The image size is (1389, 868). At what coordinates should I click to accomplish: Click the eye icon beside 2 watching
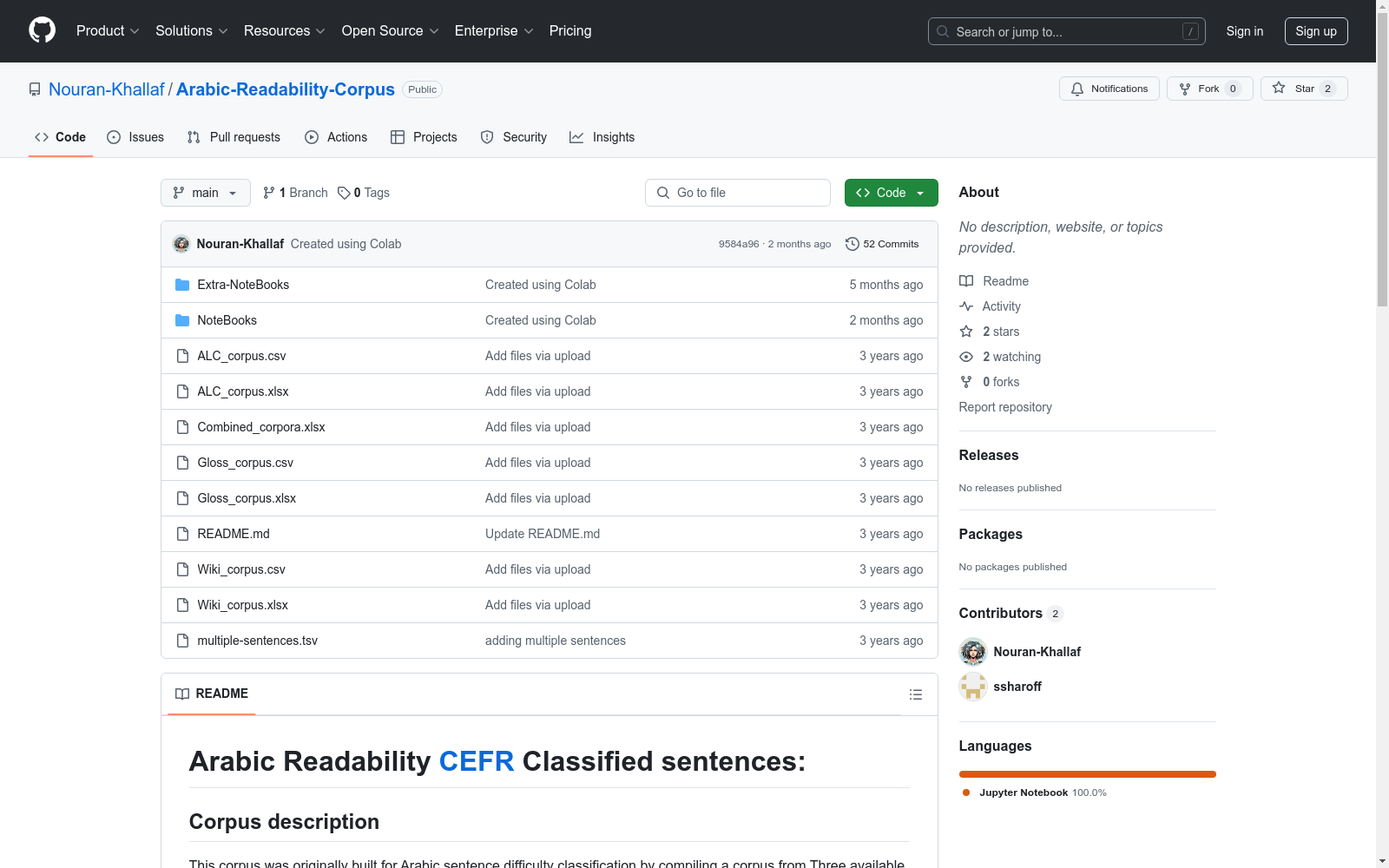966,357
